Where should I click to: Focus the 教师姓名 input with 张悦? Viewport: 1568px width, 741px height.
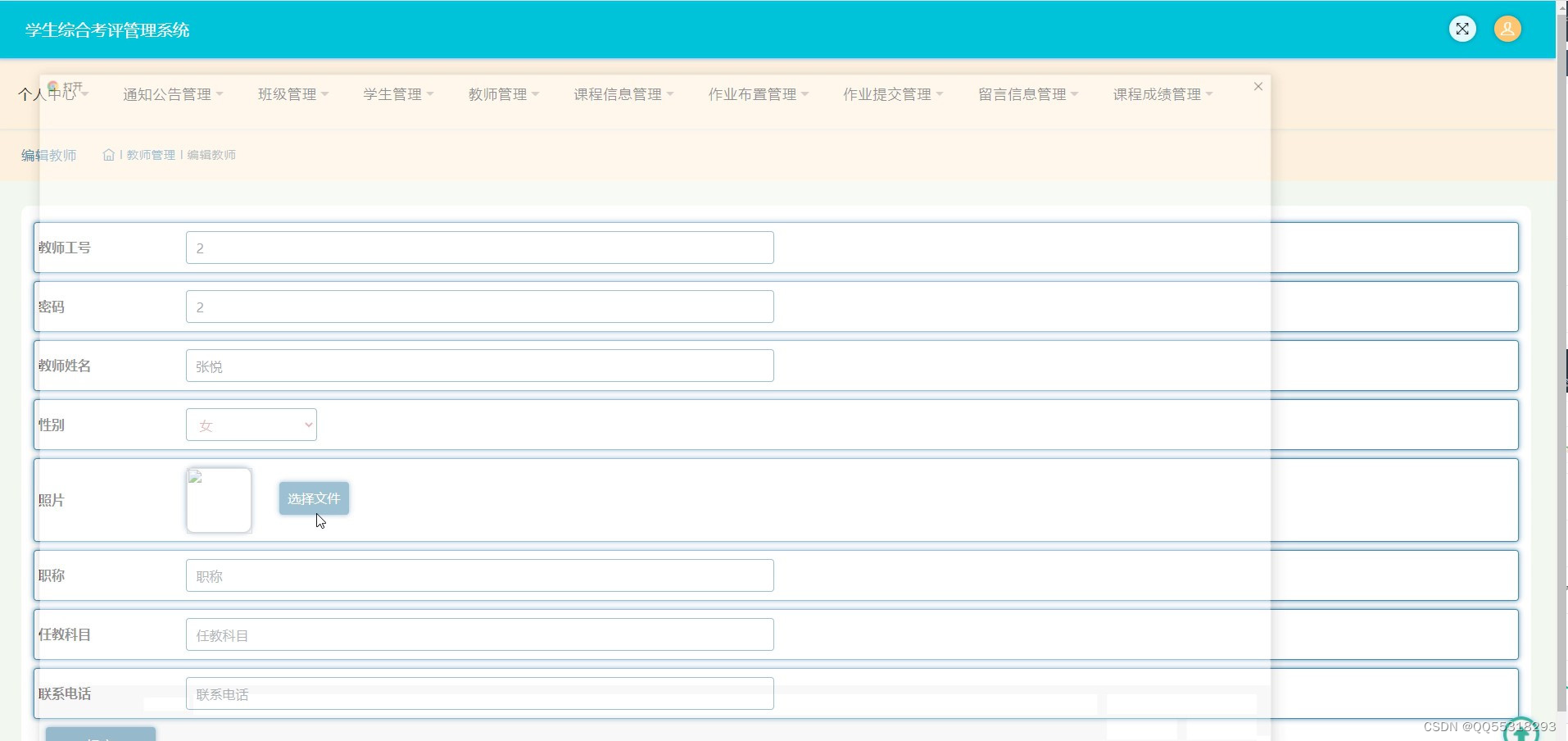click(479, 366)
